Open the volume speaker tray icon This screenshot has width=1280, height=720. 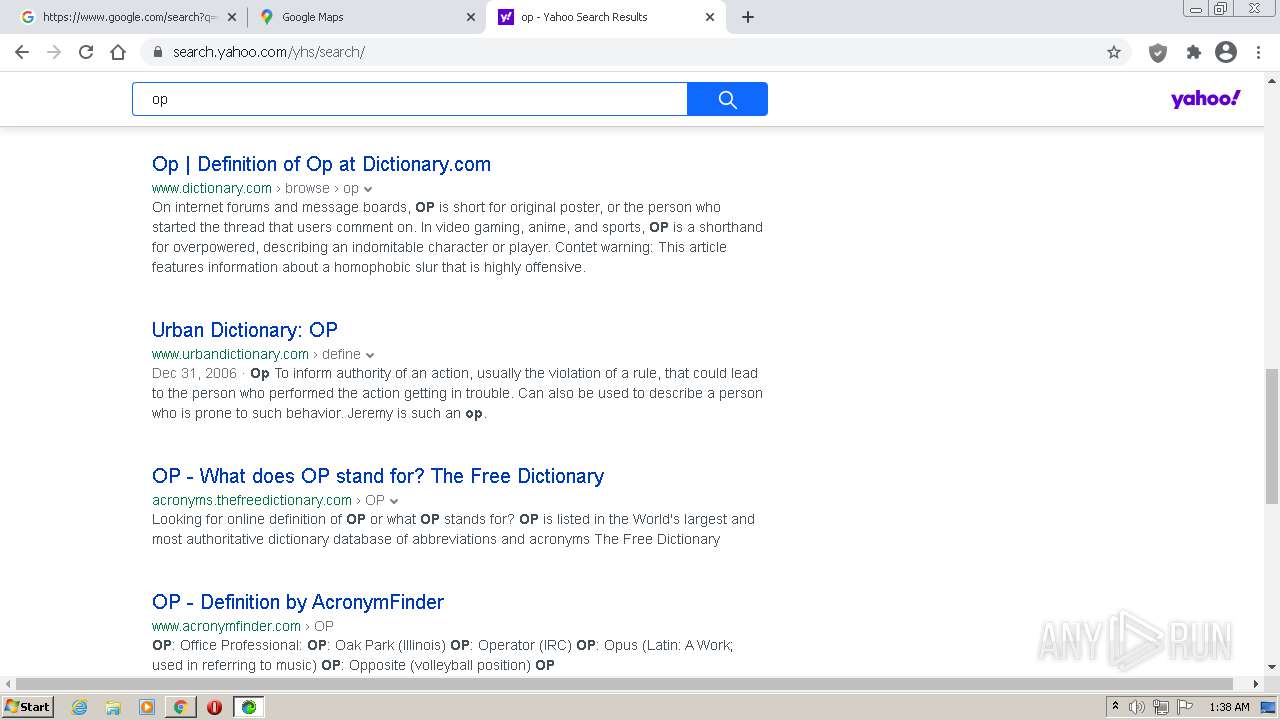pyautogui.click(x=1137, y=707)
